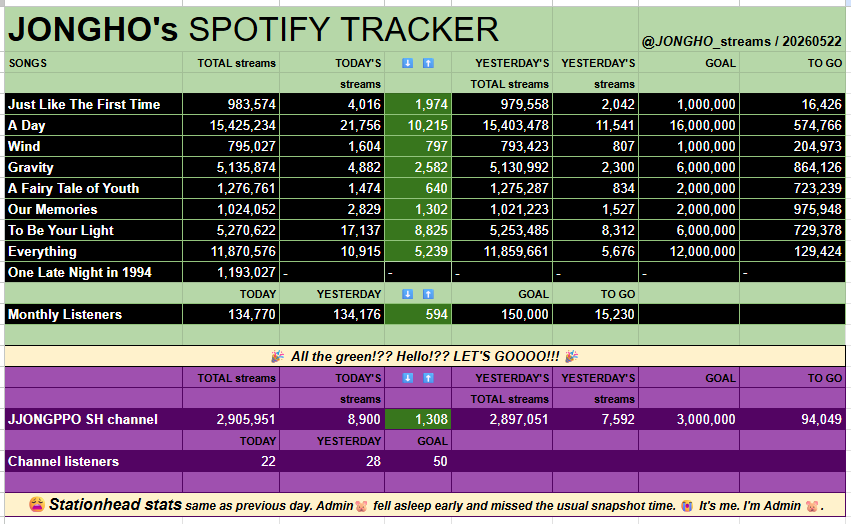Click the up arrow icon in purple Stationhead header
This screenshot has height=524, width=851.
428,378
